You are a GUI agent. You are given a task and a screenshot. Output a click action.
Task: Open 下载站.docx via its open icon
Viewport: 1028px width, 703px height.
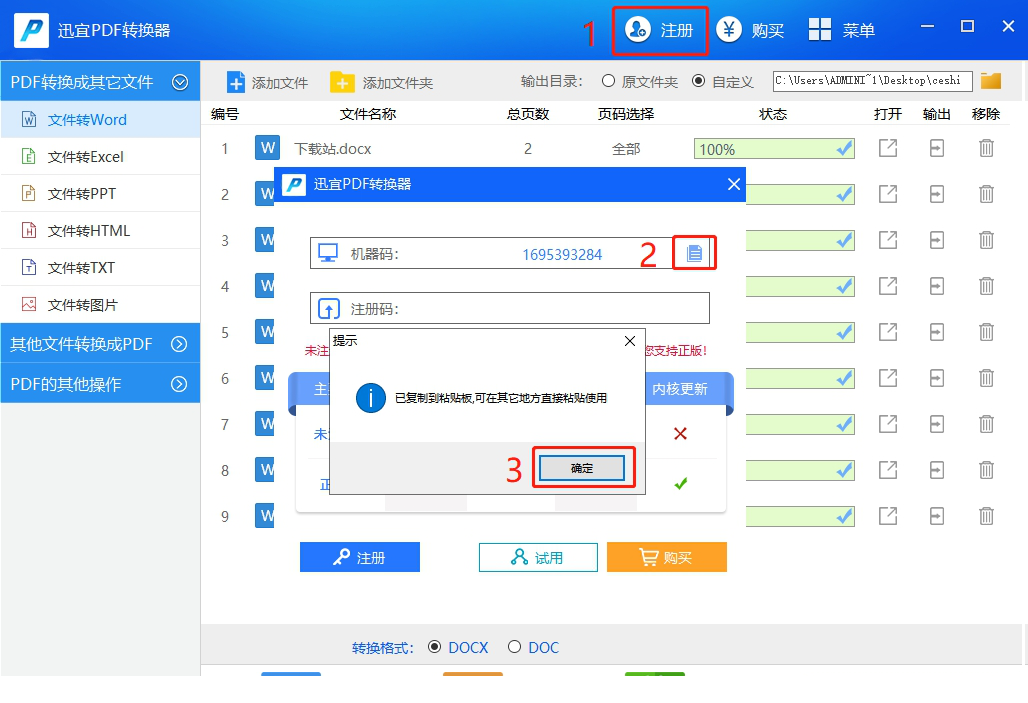887,147
